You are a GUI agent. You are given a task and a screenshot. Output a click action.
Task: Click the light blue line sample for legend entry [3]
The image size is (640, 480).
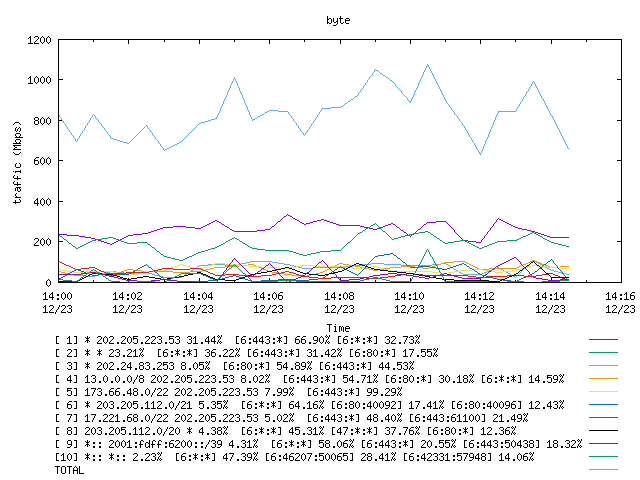pyautogui.click(x=603, y=366)
